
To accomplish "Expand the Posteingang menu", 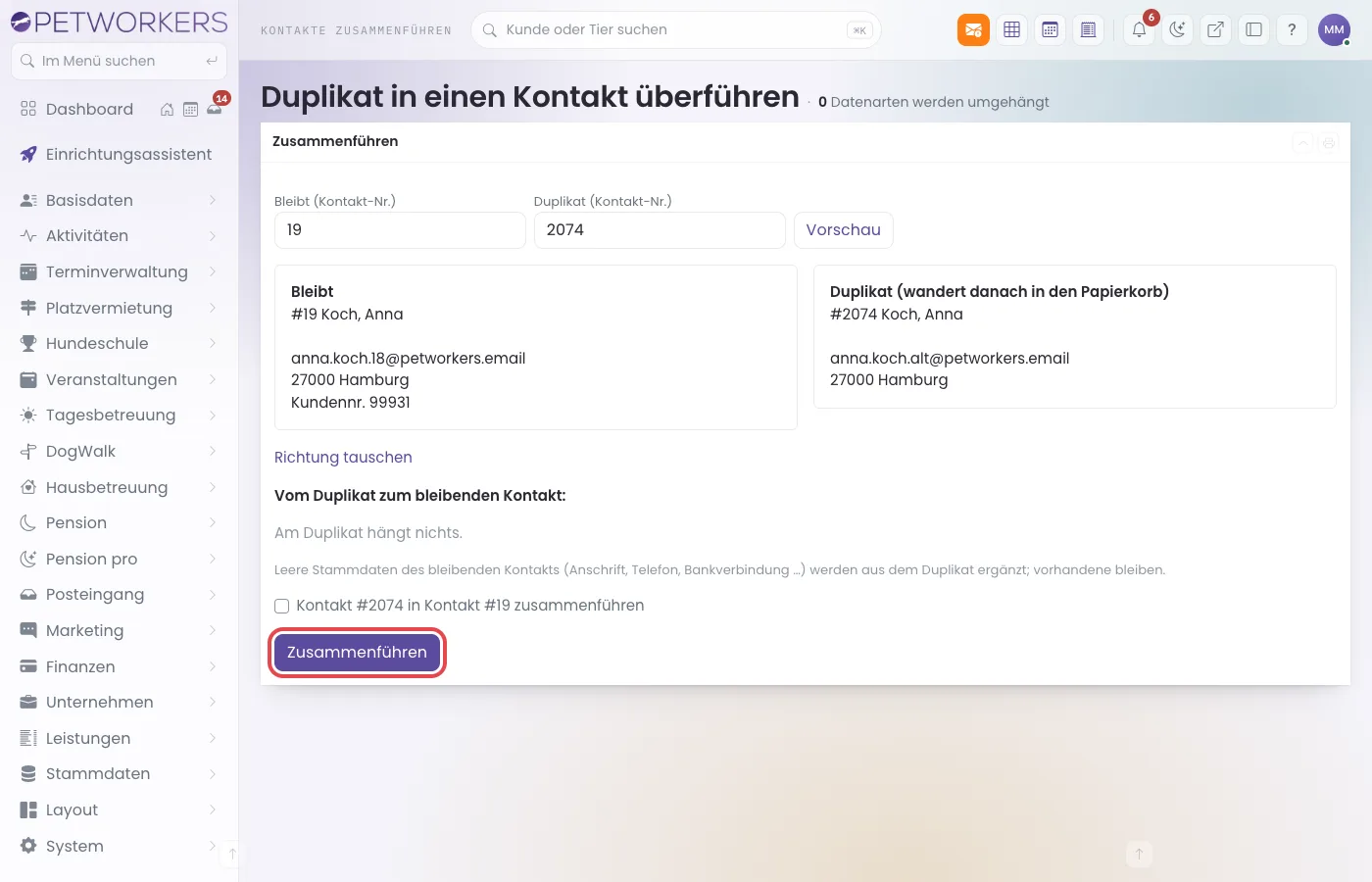I will click(x=119, y=594).
